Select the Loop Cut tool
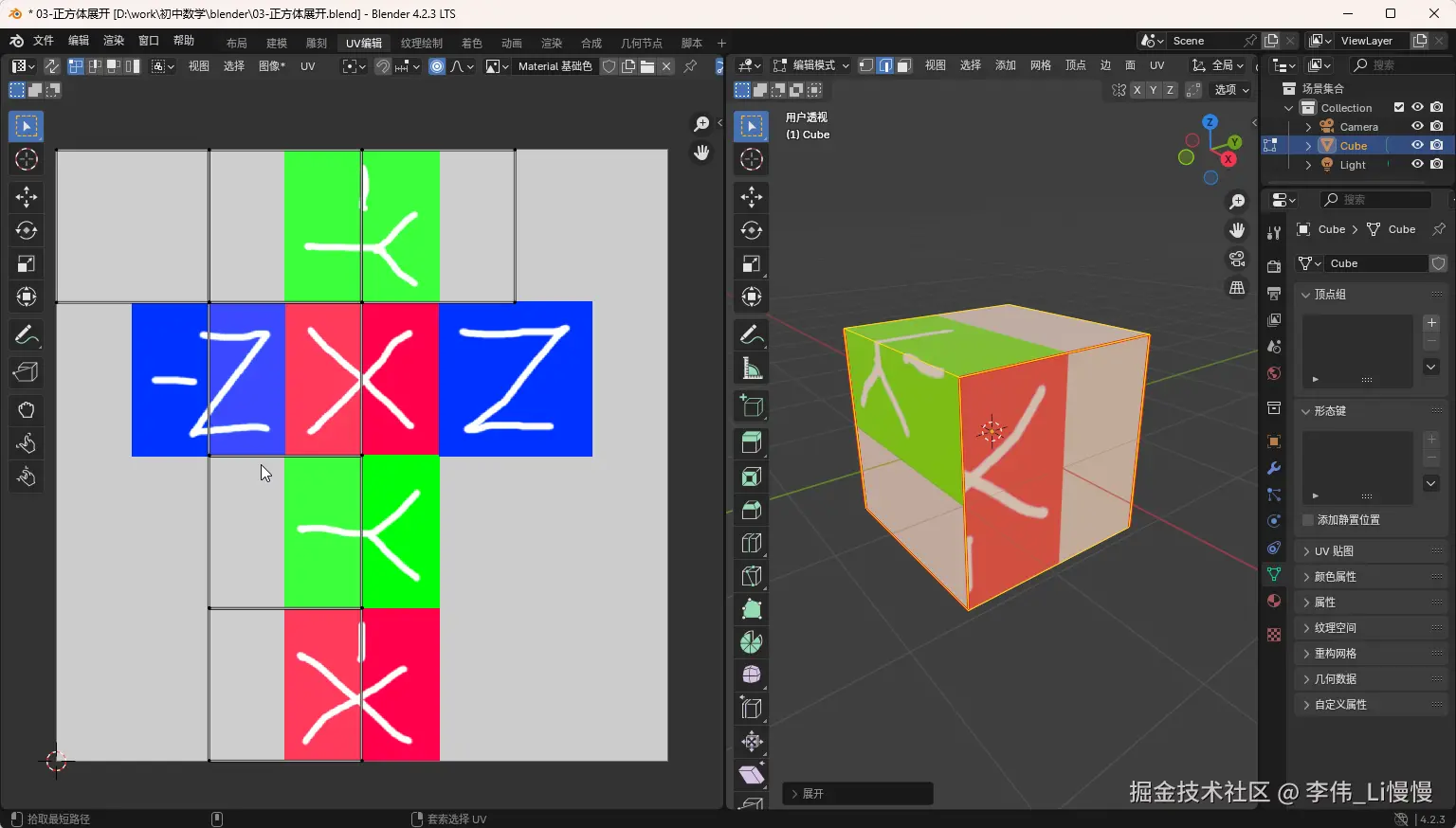The image size is (1456, 828). point(752,543)
